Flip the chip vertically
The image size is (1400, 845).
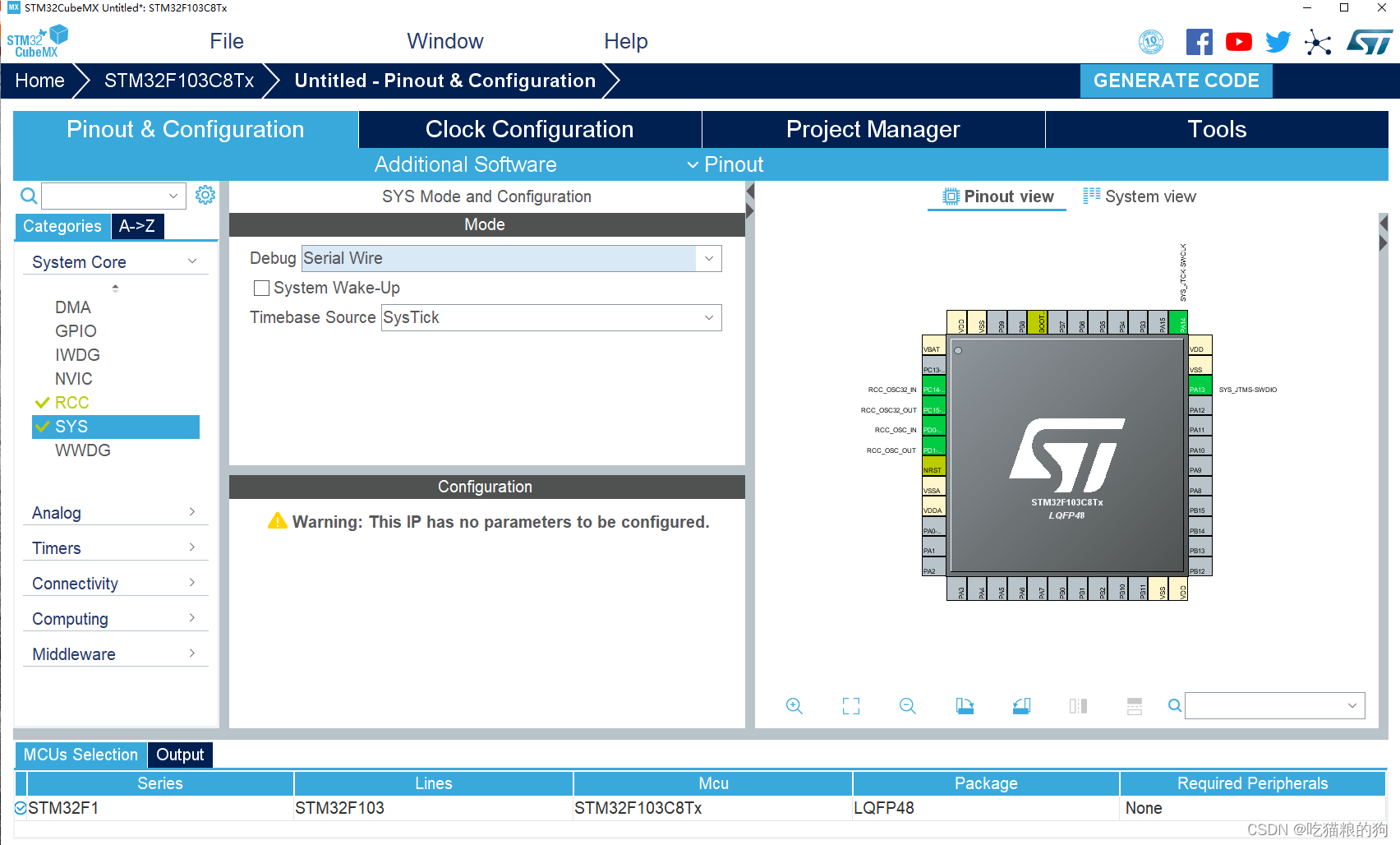point(1135,706)
